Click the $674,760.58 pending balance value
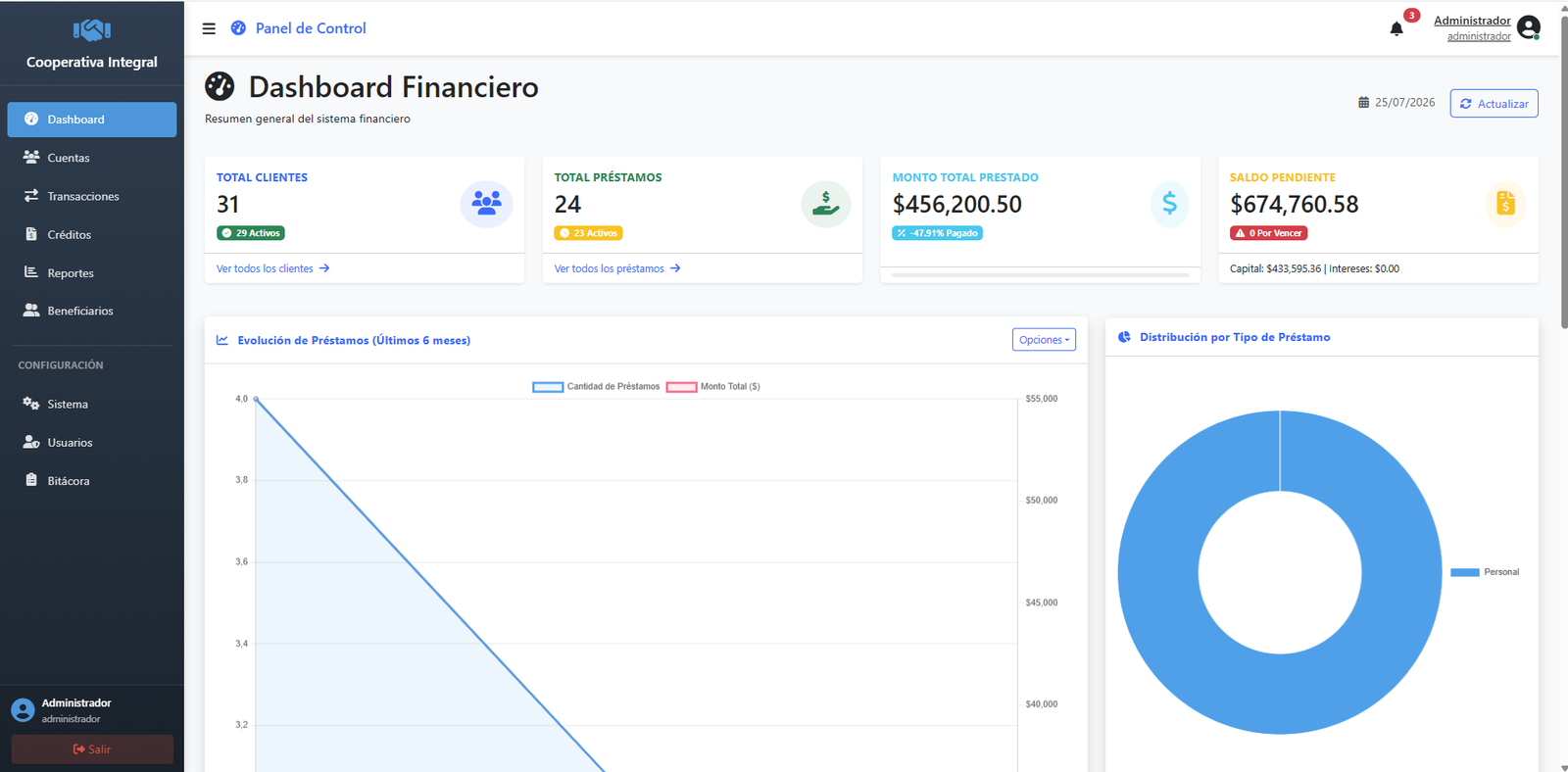 pos(1295,204)
